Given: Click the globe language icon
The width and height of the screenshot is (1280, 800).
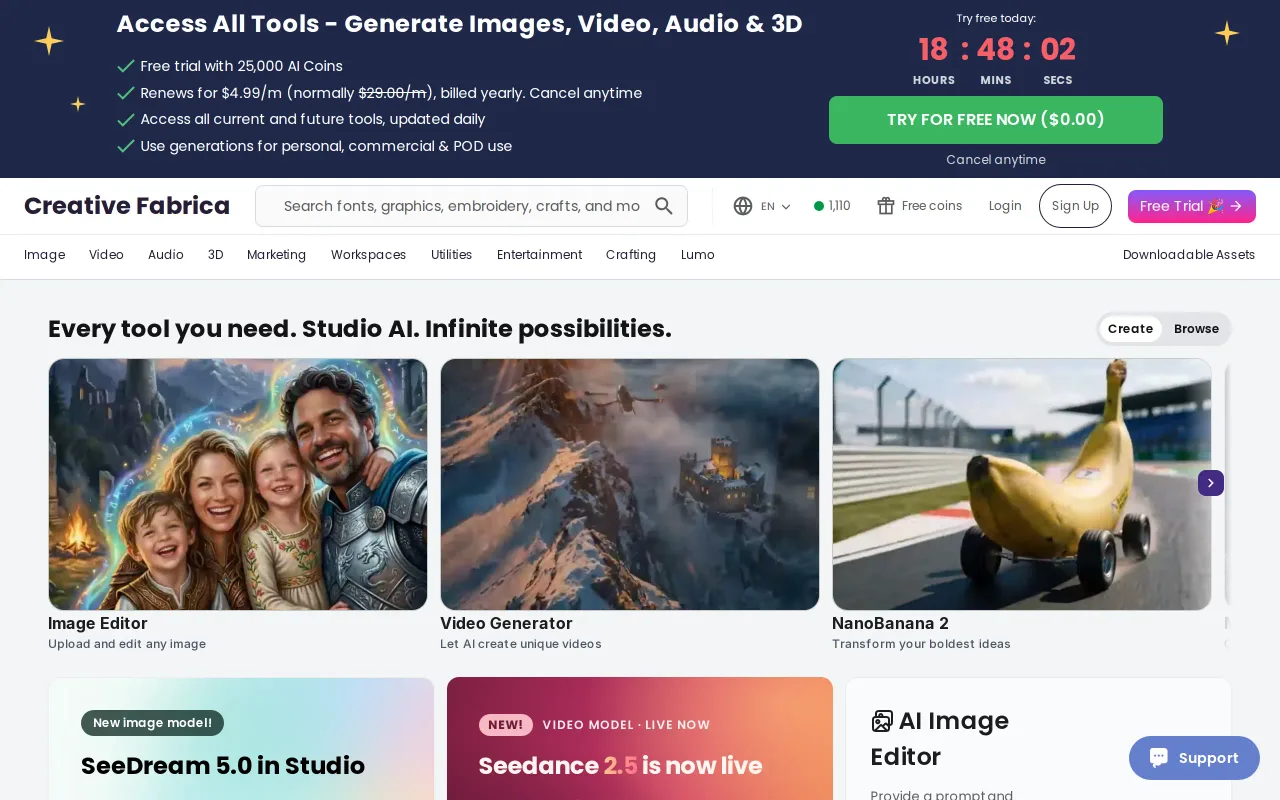Looking at the screenshot, I should coord(743,206).
